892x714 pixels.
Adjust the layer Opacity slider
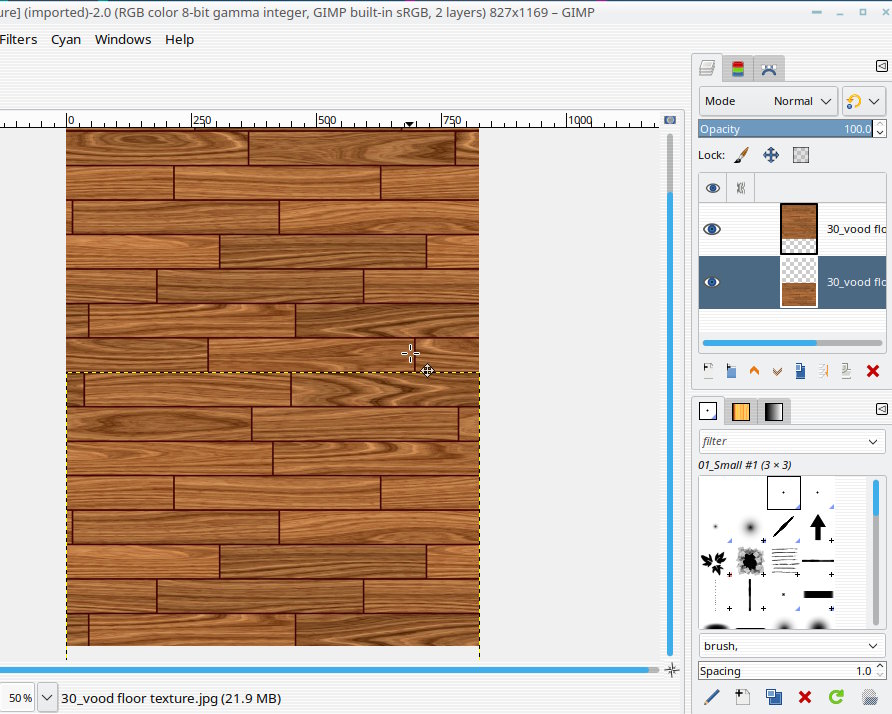(x=785, y=129)
